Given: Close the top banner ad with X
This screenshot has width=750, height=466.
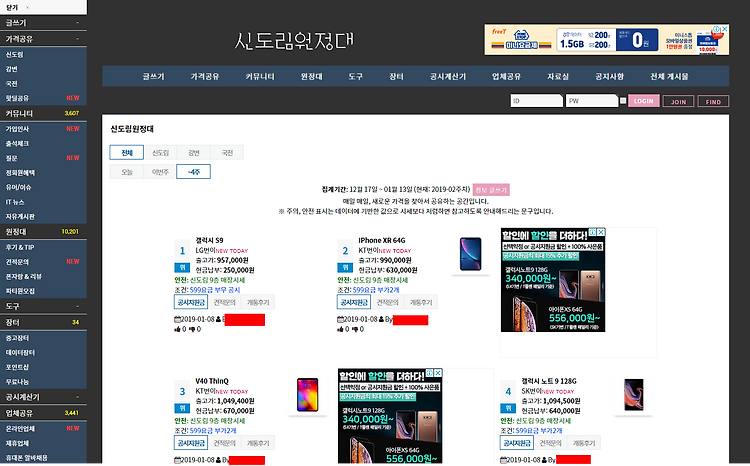Looking at the screenshot, I should (x=725, y=29).
